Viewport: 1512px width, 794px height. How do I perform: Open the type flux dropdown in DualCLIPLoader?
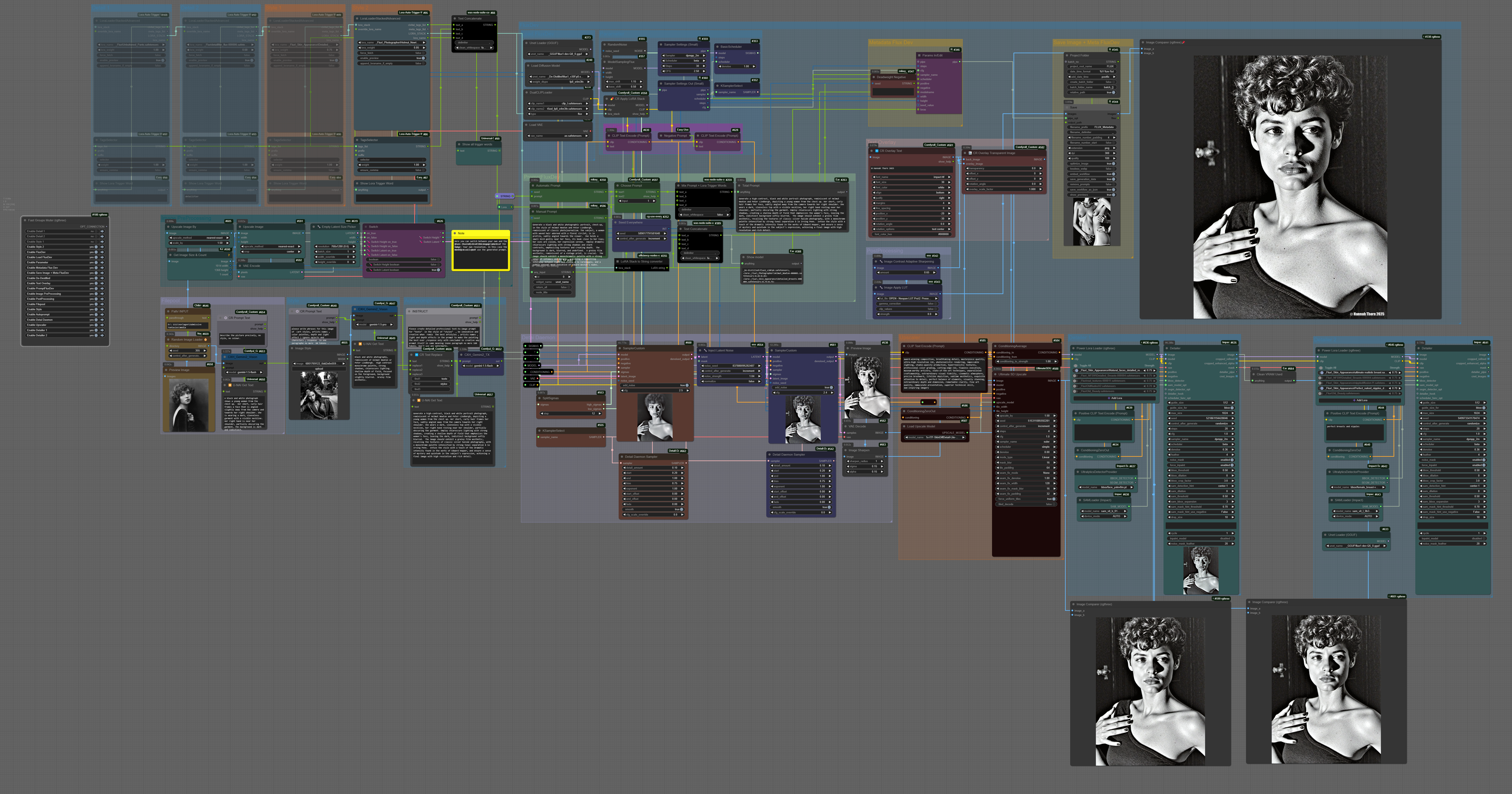558,114
